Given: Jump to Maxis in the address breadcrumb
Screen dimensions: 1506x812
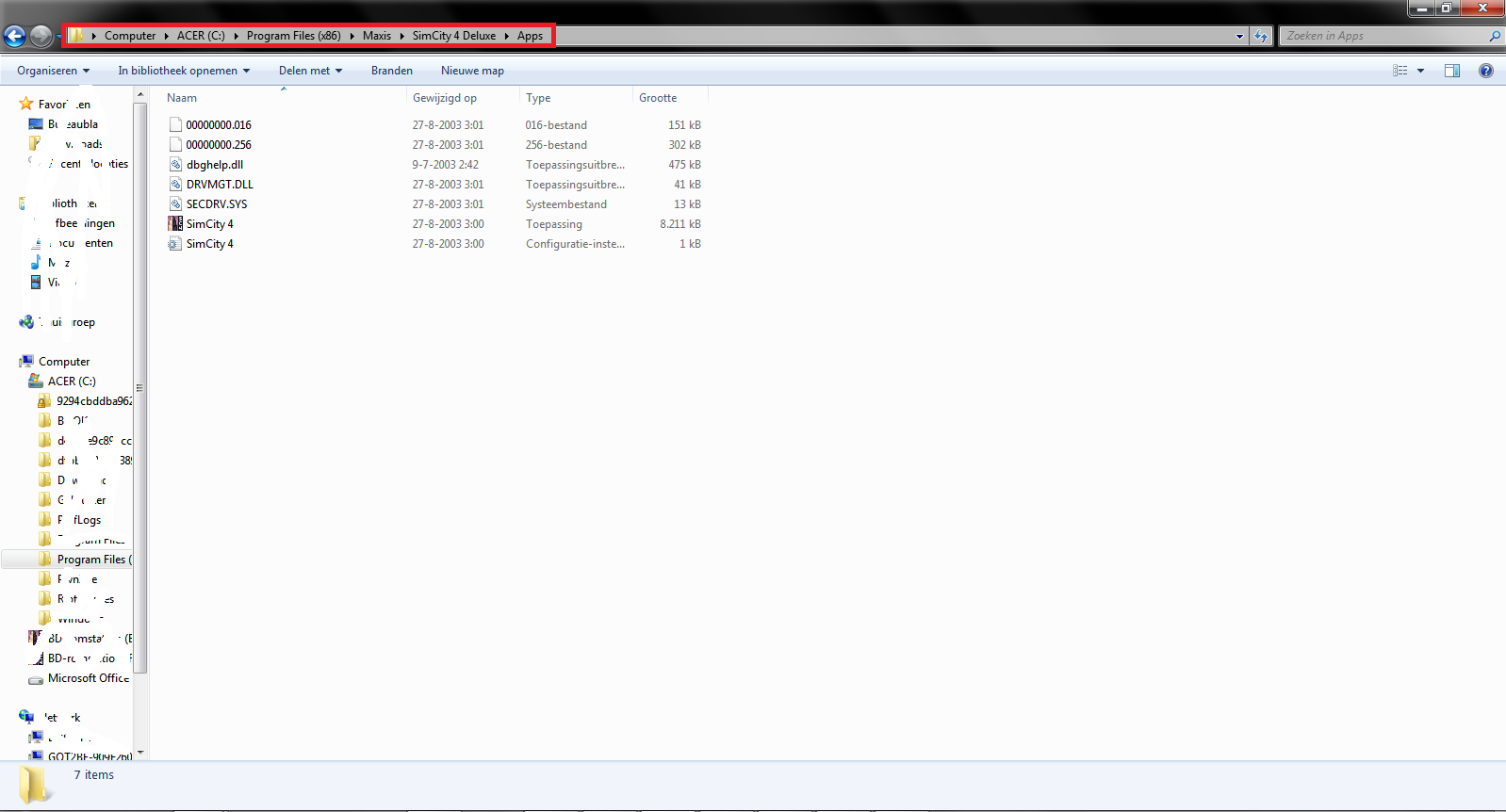Looking at the screenshot, I should [377, 36].
